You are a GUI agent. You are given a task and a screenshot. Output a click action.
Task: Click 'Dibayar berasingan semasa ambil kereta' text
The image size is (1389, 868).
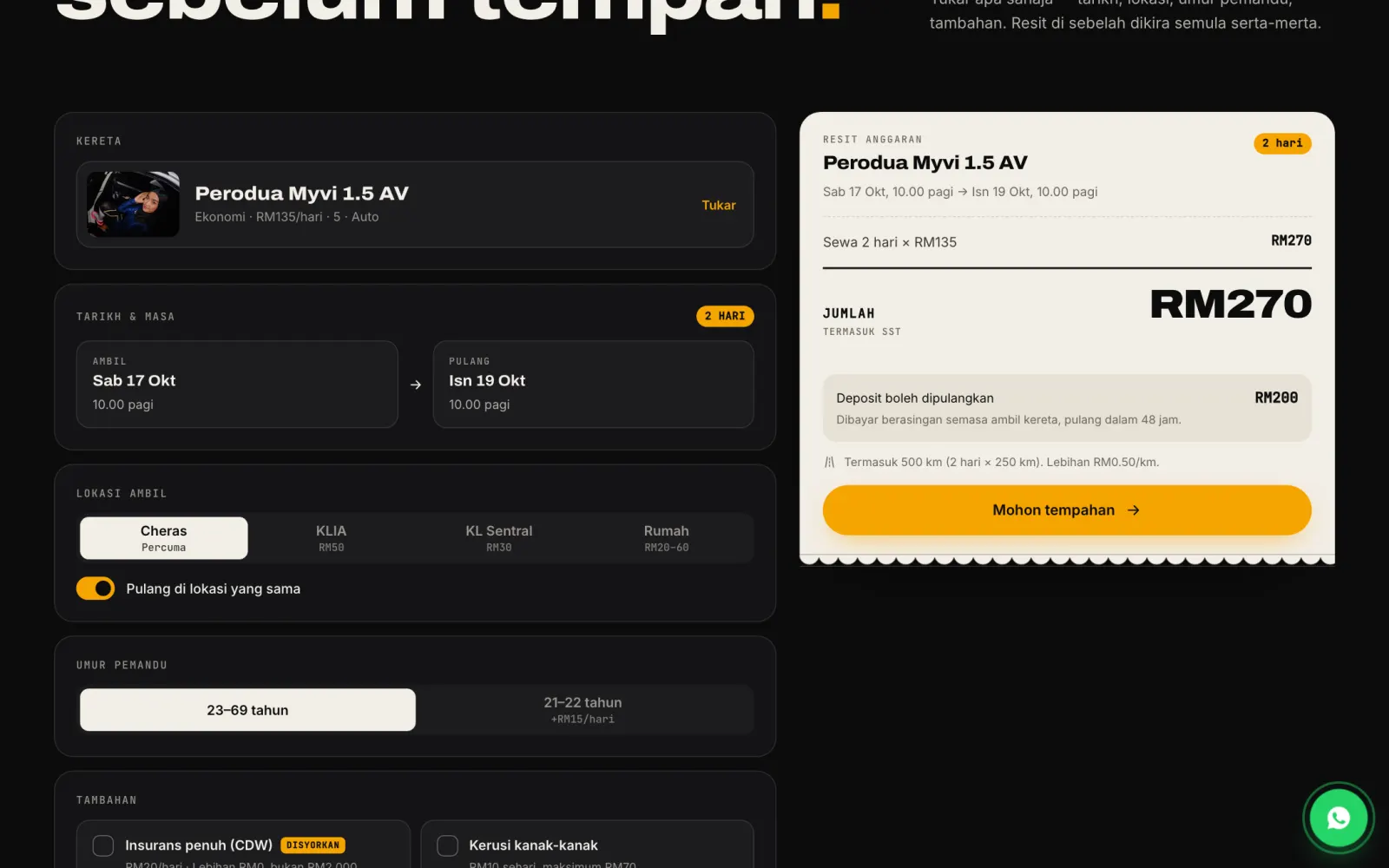click(1009, 420)
